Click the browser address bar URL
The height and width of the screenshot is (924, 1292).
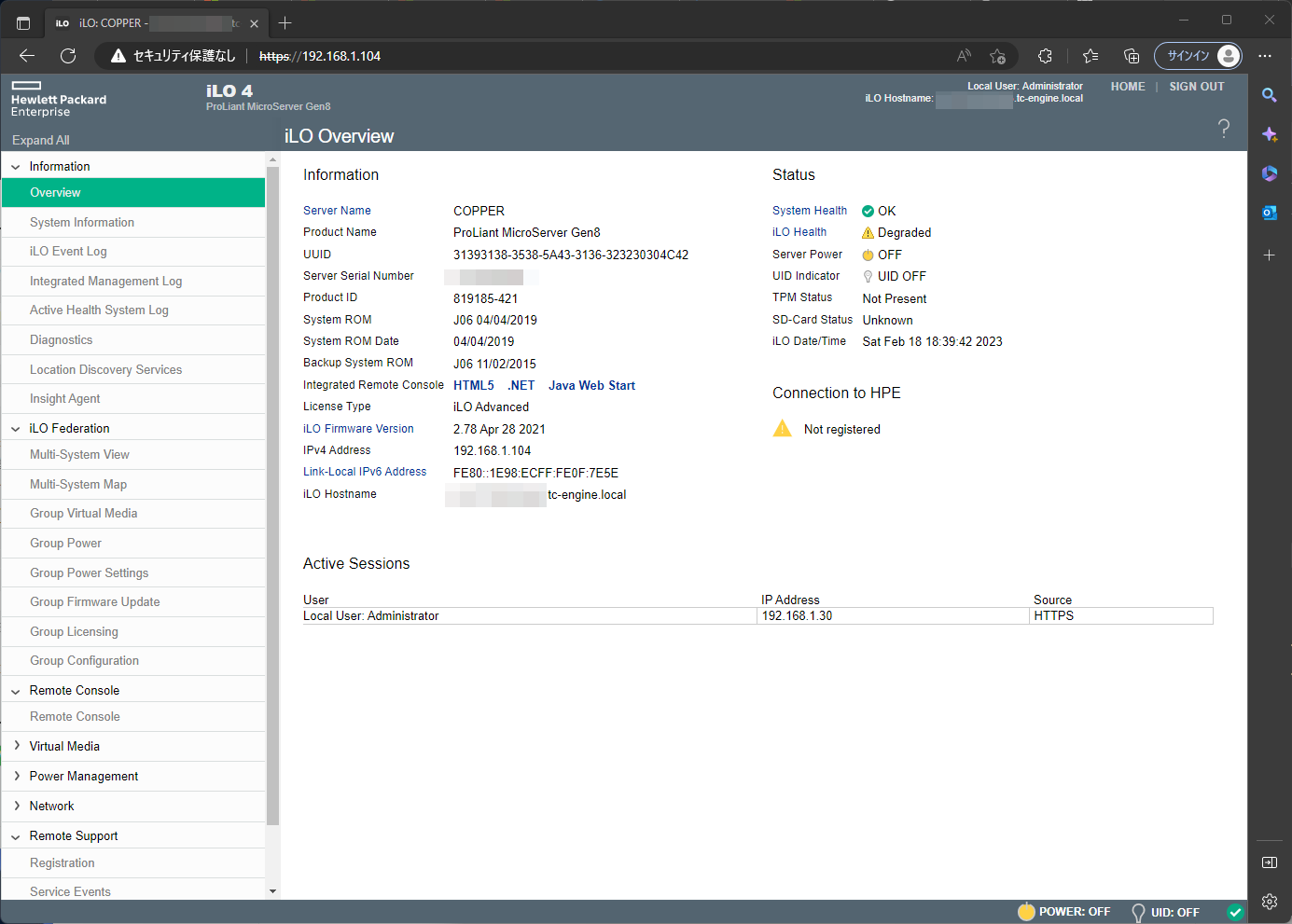[x=320, y=56]
